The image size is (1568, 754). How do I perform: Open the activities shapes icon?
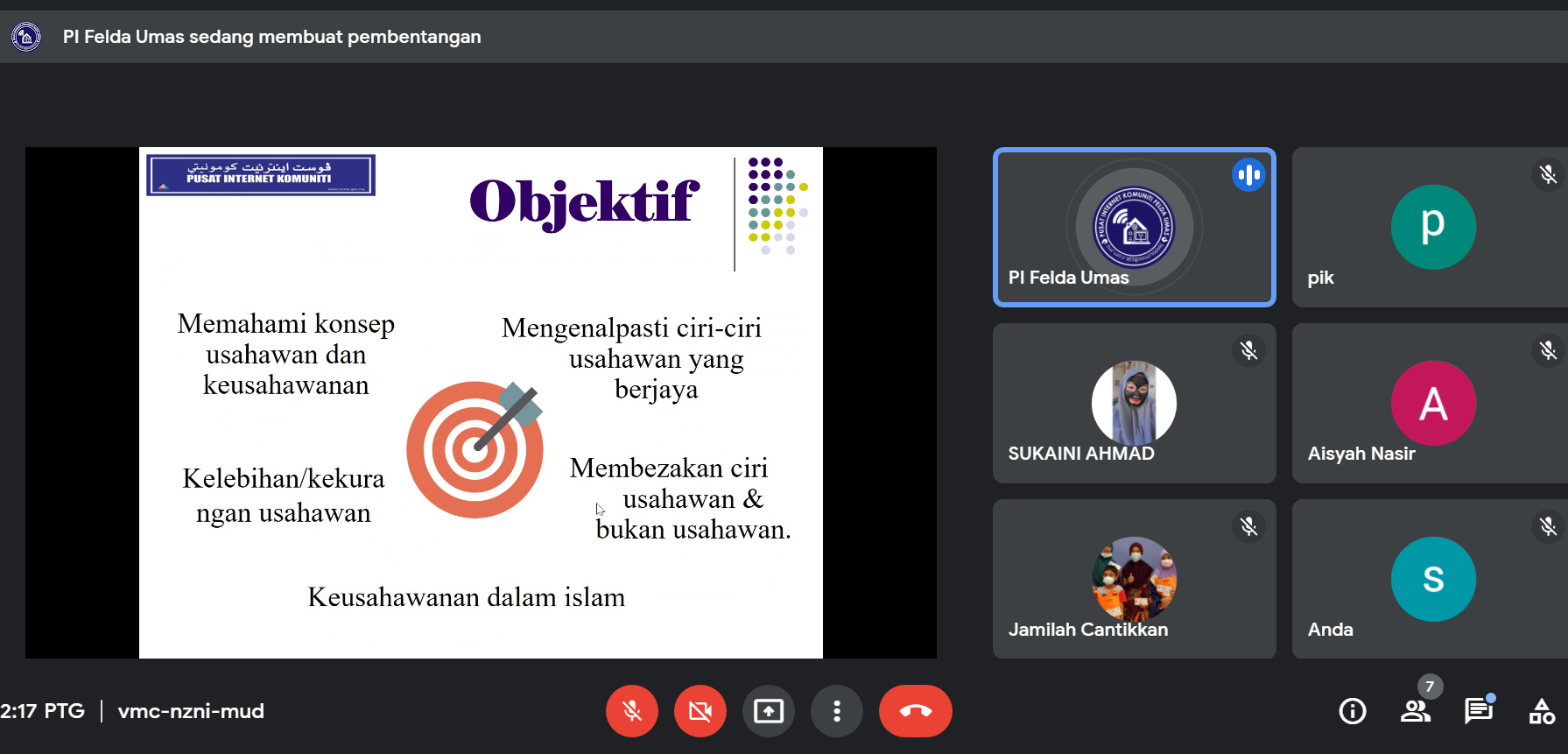click(1541, 711)
